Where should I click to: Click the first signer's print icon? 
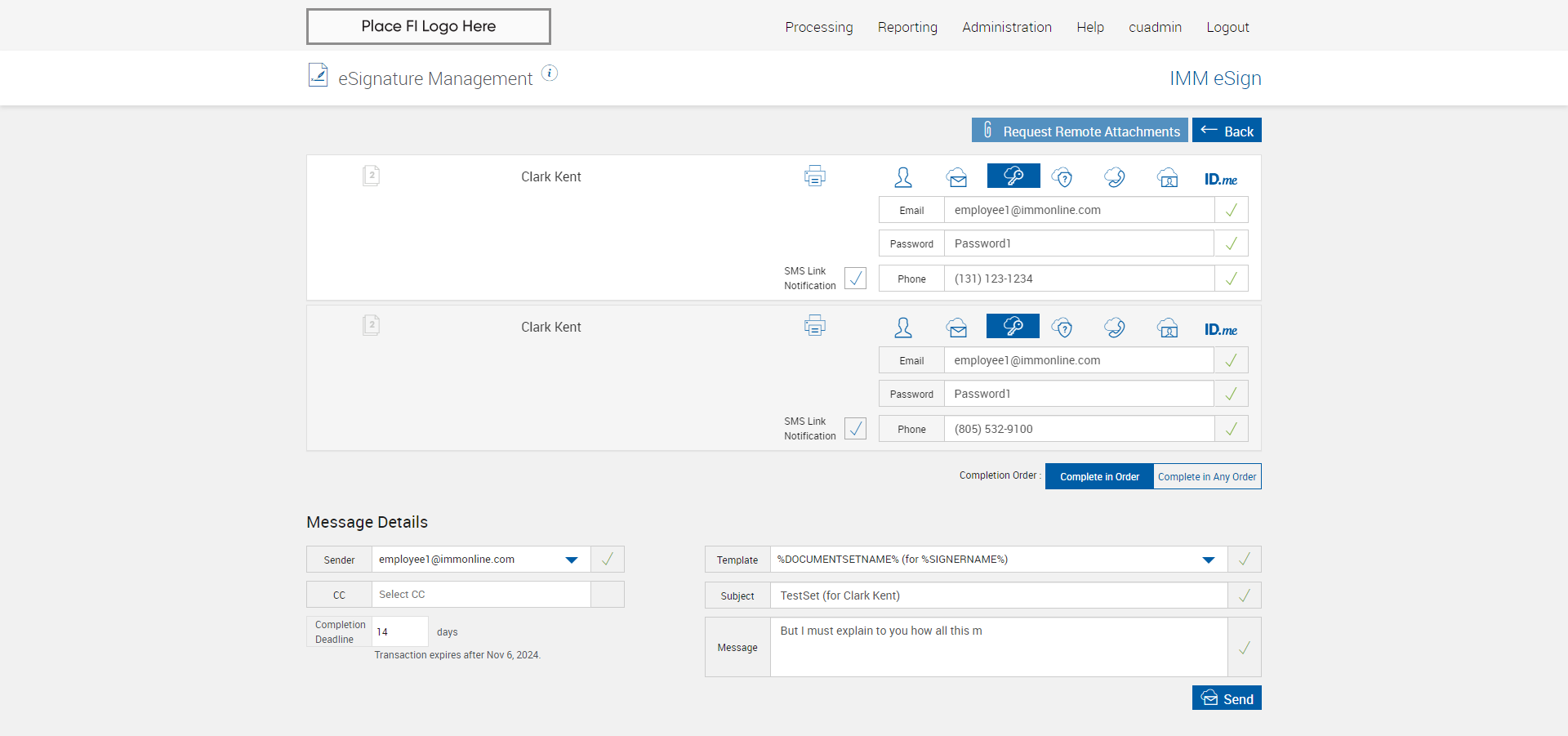point(814,176)
